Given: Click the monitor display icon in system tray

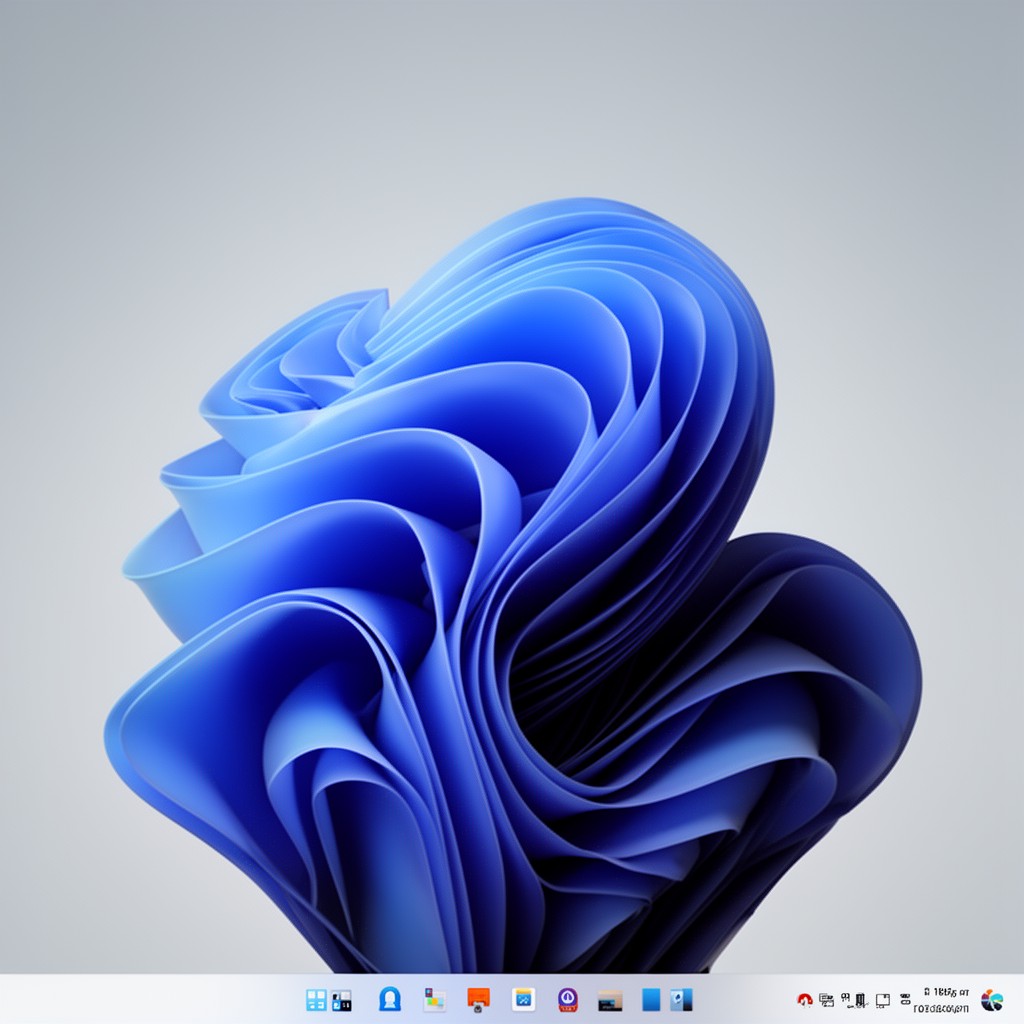Looking at the screenshot, I should (x=883, y=1000).
